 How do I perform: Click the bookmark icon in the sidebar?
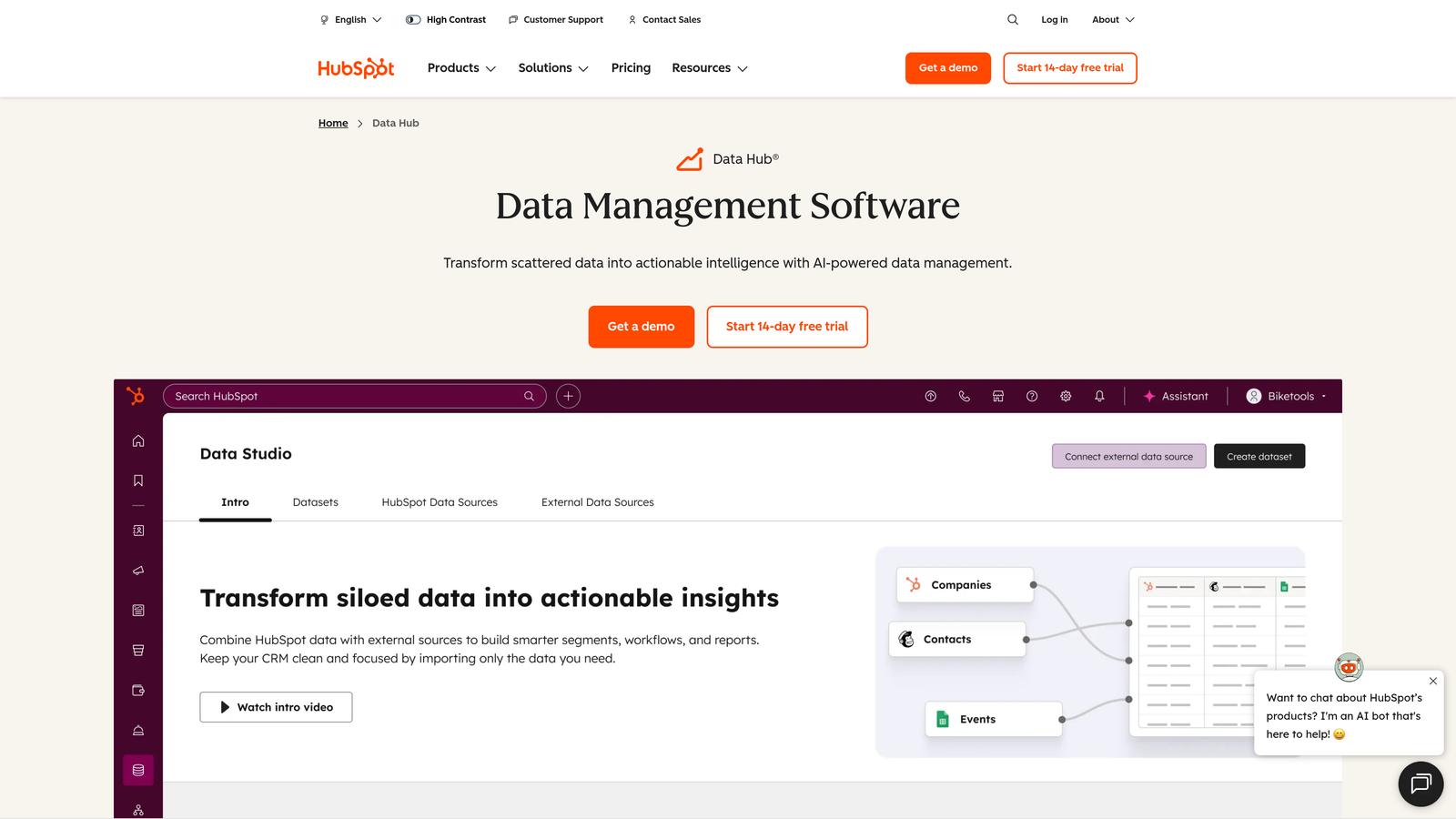point(138,480)
